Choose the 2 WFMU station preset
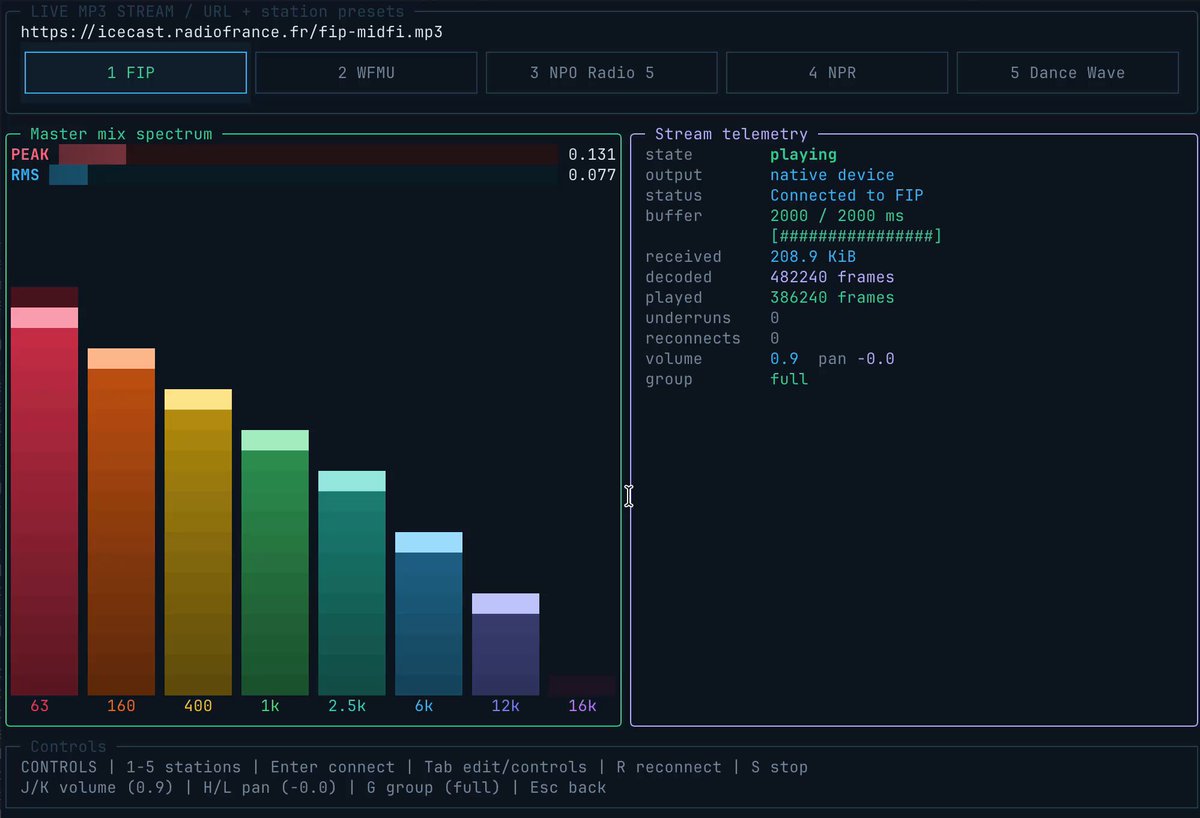 coord(366,73)
